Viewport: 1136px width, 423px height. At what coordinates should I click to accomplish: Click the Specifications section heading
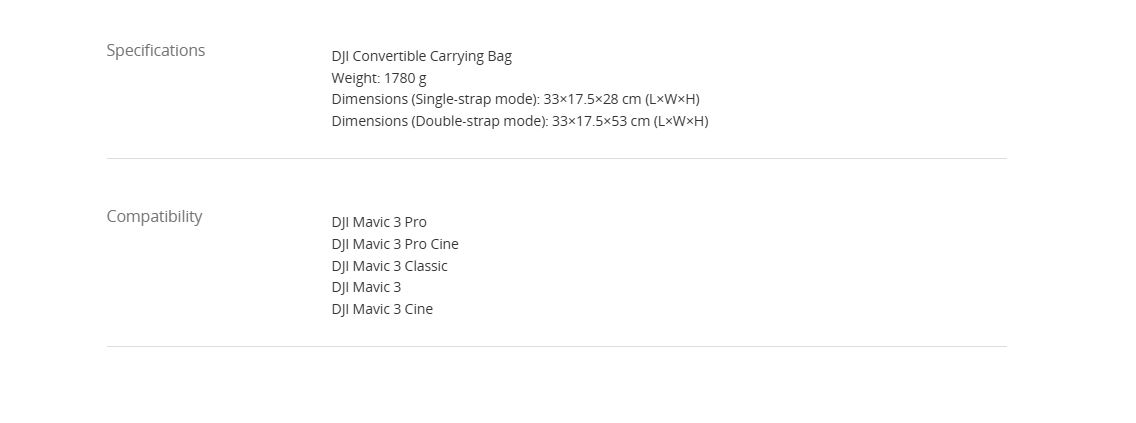(x=155, y=50)
